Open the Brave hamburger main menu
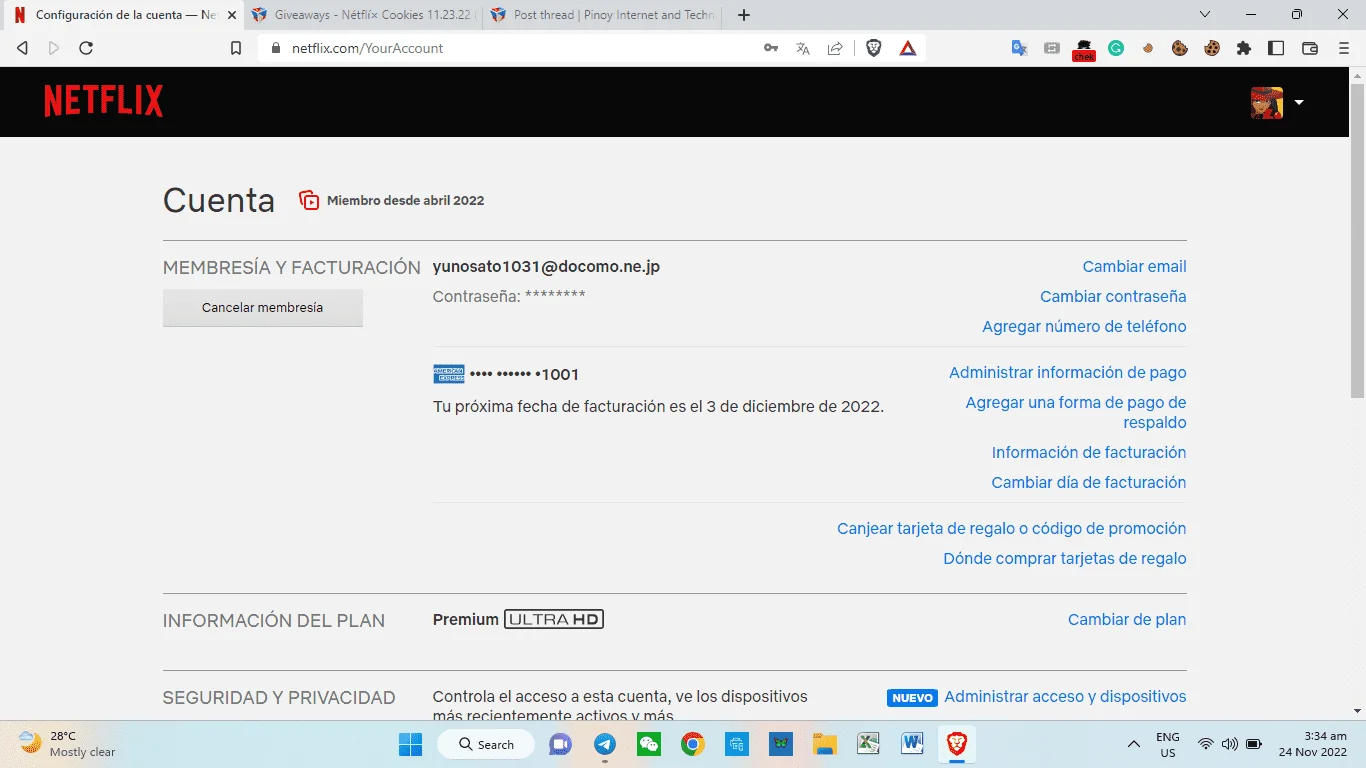This screenshot has height=768, width=1366. [x=1344, y=48]
